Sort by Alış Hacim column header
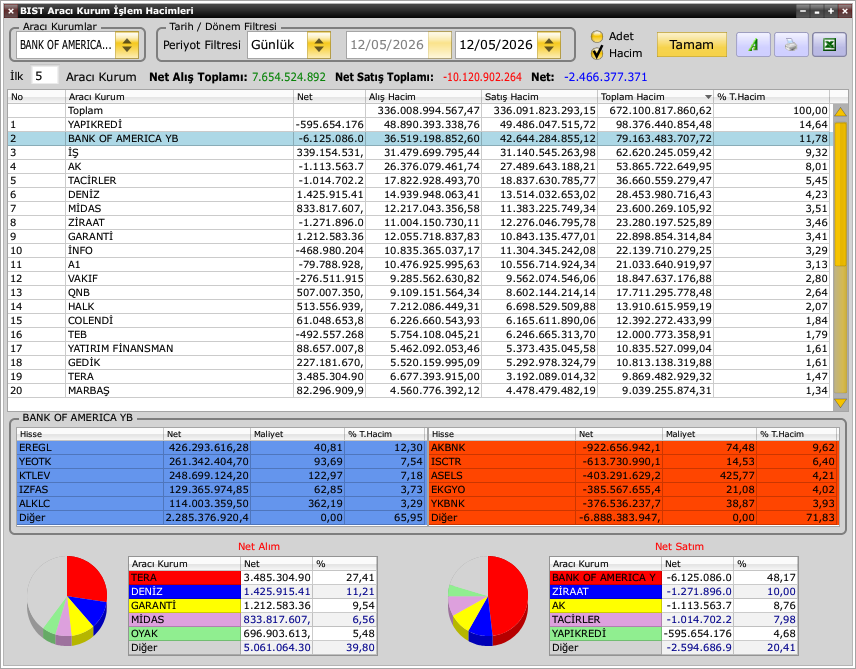 pos(424,97)
